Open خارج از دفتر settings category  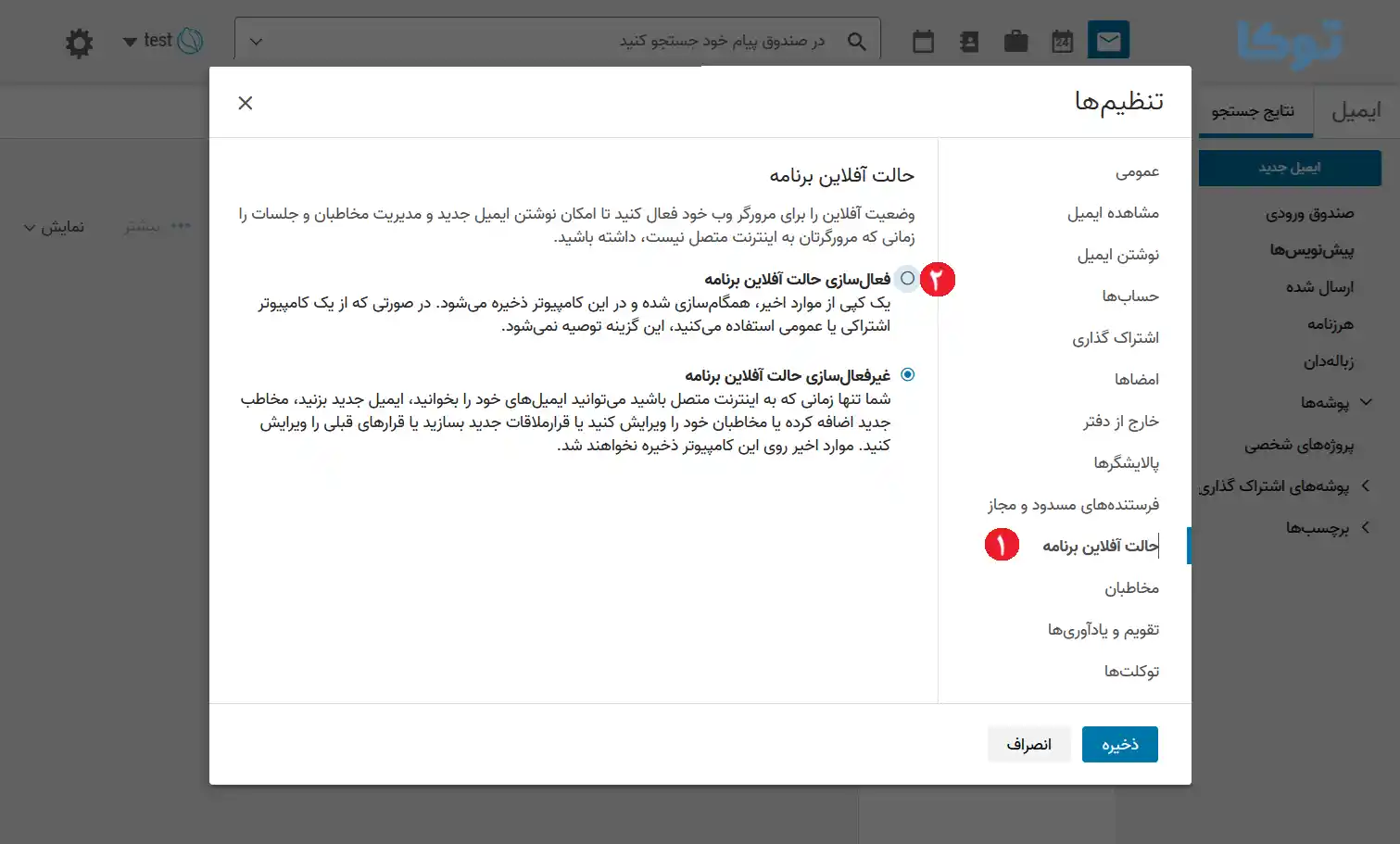point(1121,422)
